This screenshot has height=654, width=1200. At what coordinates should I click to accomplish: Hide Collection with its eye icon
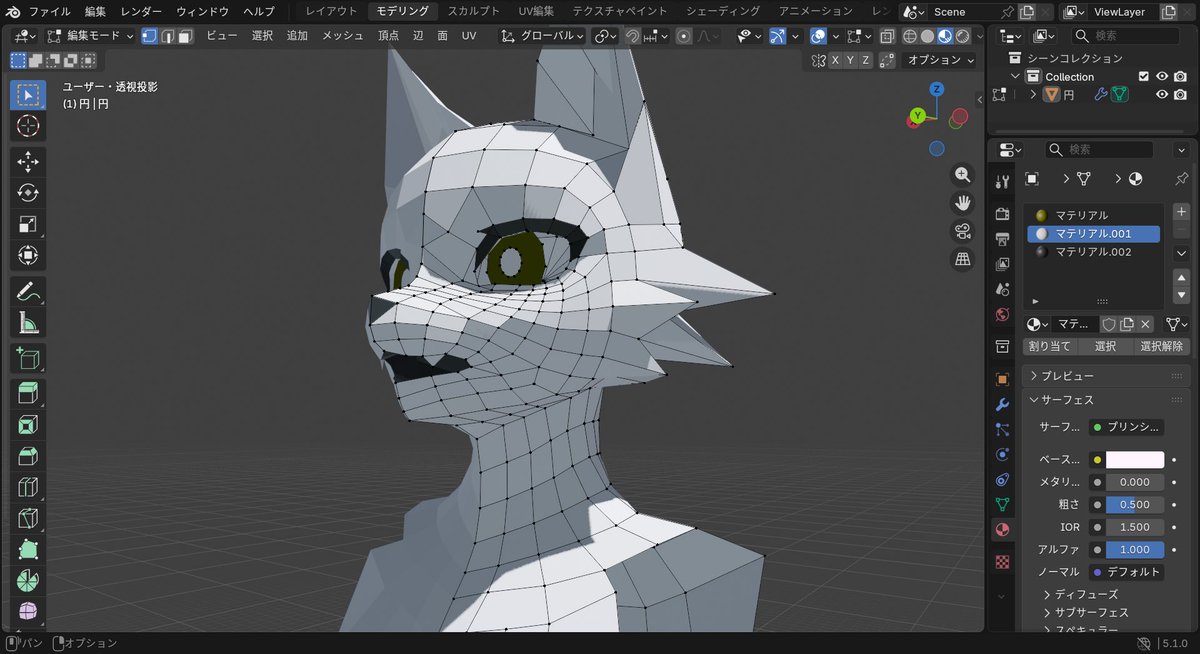(x=1162, y=76)
